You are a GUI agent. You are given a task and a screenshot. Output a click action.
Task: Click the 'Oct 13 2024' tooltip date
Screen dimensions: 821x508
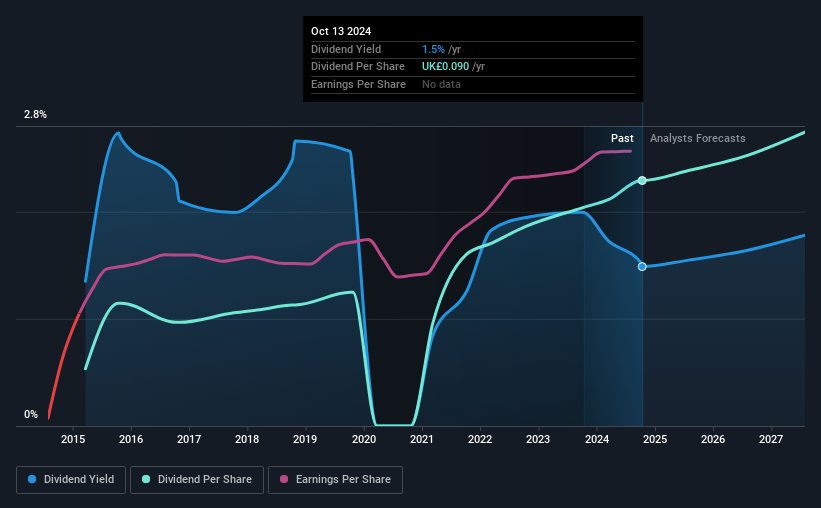tap(341, 31)
